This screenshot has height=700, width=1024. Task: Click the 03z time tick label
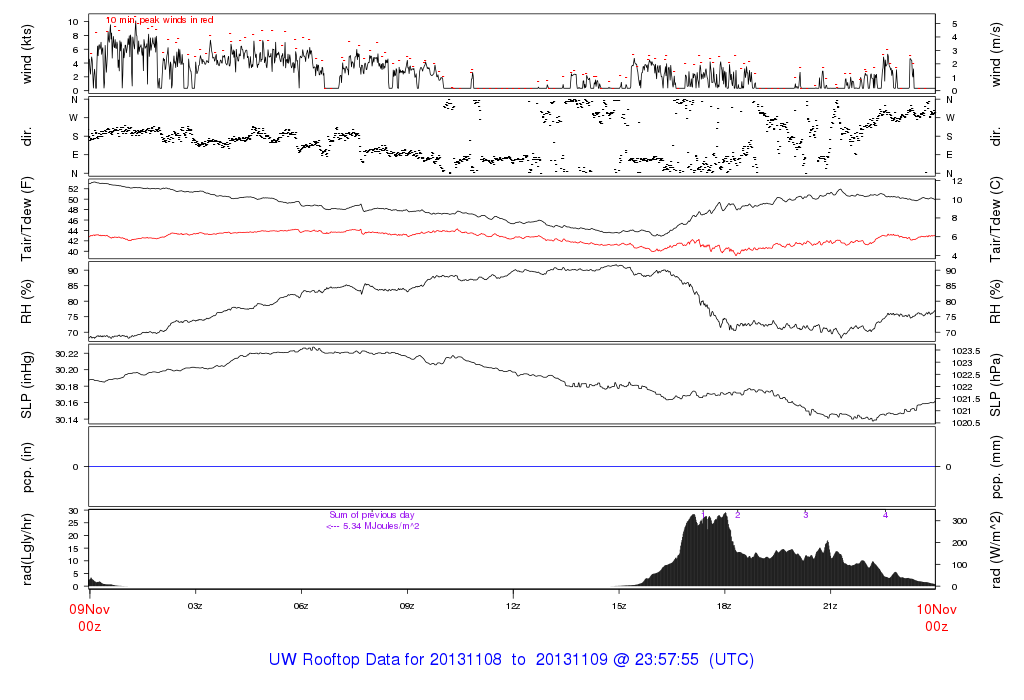coord(195,606)
